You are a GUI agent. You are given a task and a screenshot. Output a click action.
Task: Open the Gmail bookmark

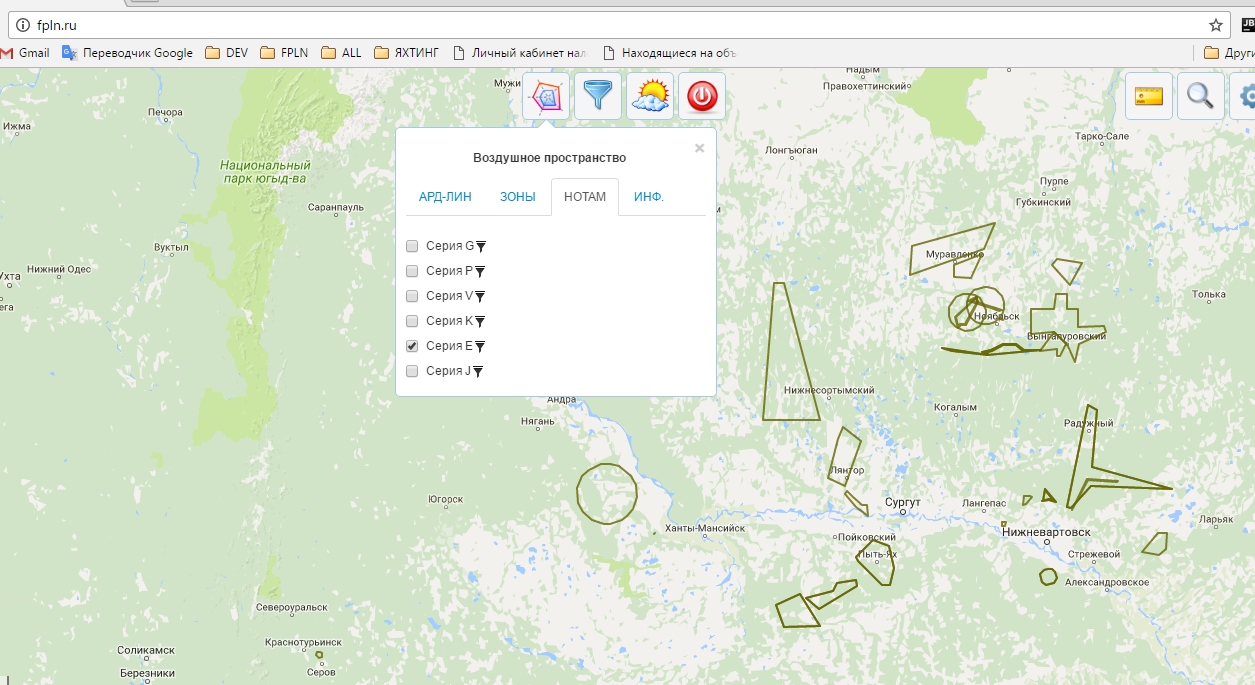point(25,53)
